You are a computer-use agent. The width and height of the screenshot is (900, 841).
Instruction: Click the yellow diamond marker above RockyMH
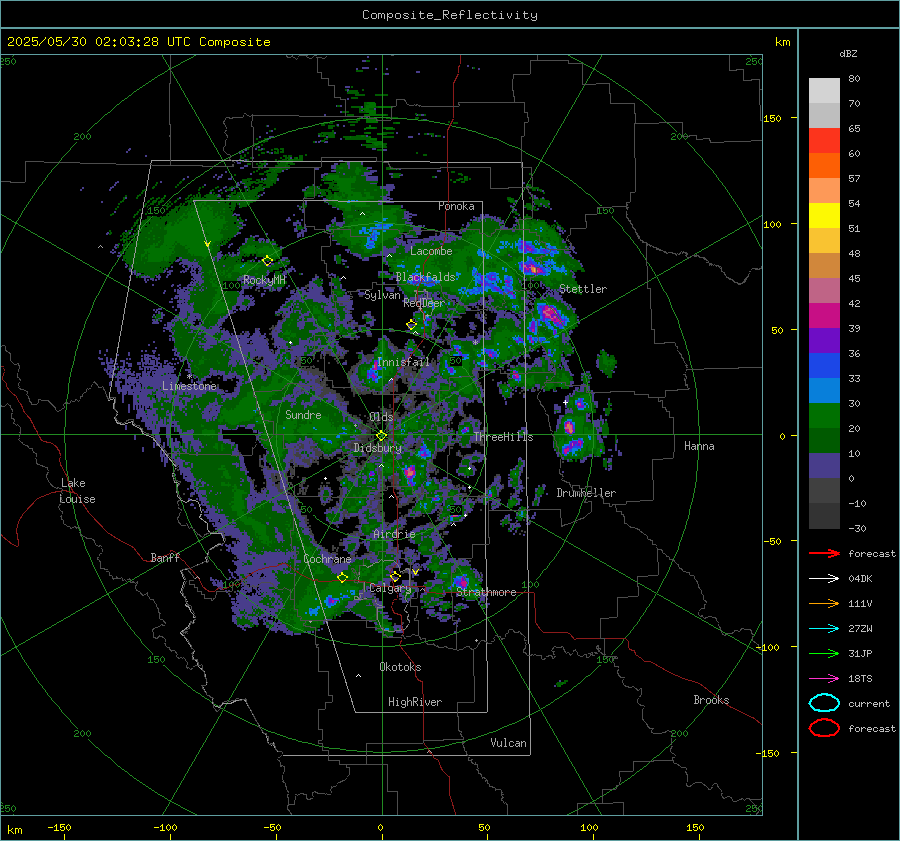pyautogui.click(x=267, y=261)
